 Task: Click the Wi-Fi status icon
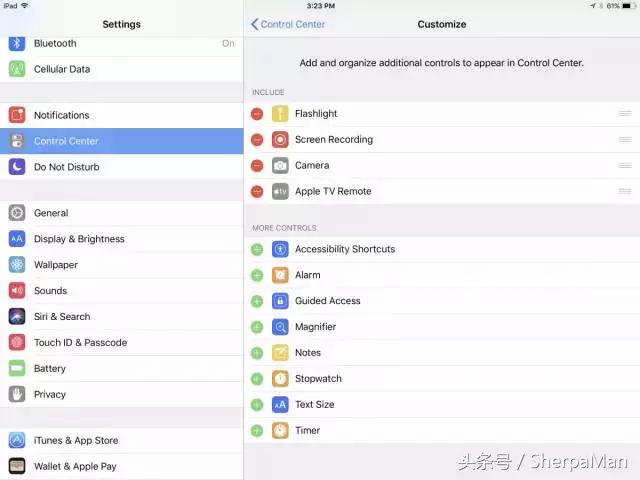pyautogui.click(x=24, y=6)
